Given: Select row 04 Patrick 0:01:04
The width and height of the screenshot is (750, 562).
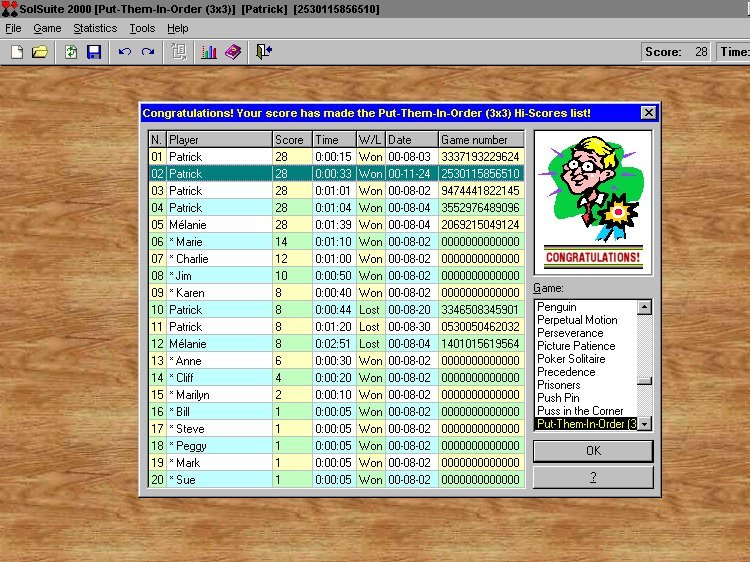Looking at the screenshot, I should pos(336,208).
